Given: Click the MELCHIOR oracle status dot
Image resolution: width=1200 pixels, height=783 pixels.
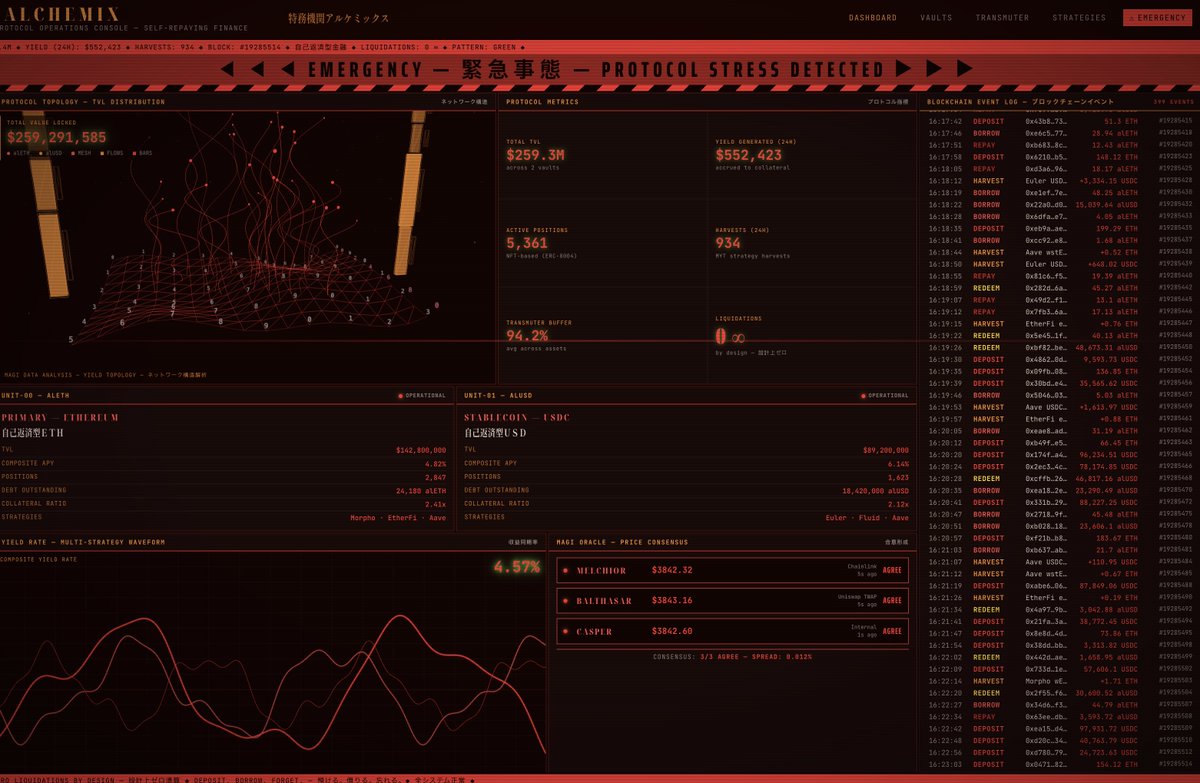Looking at the screenshot, I should [x=565, y=570].
